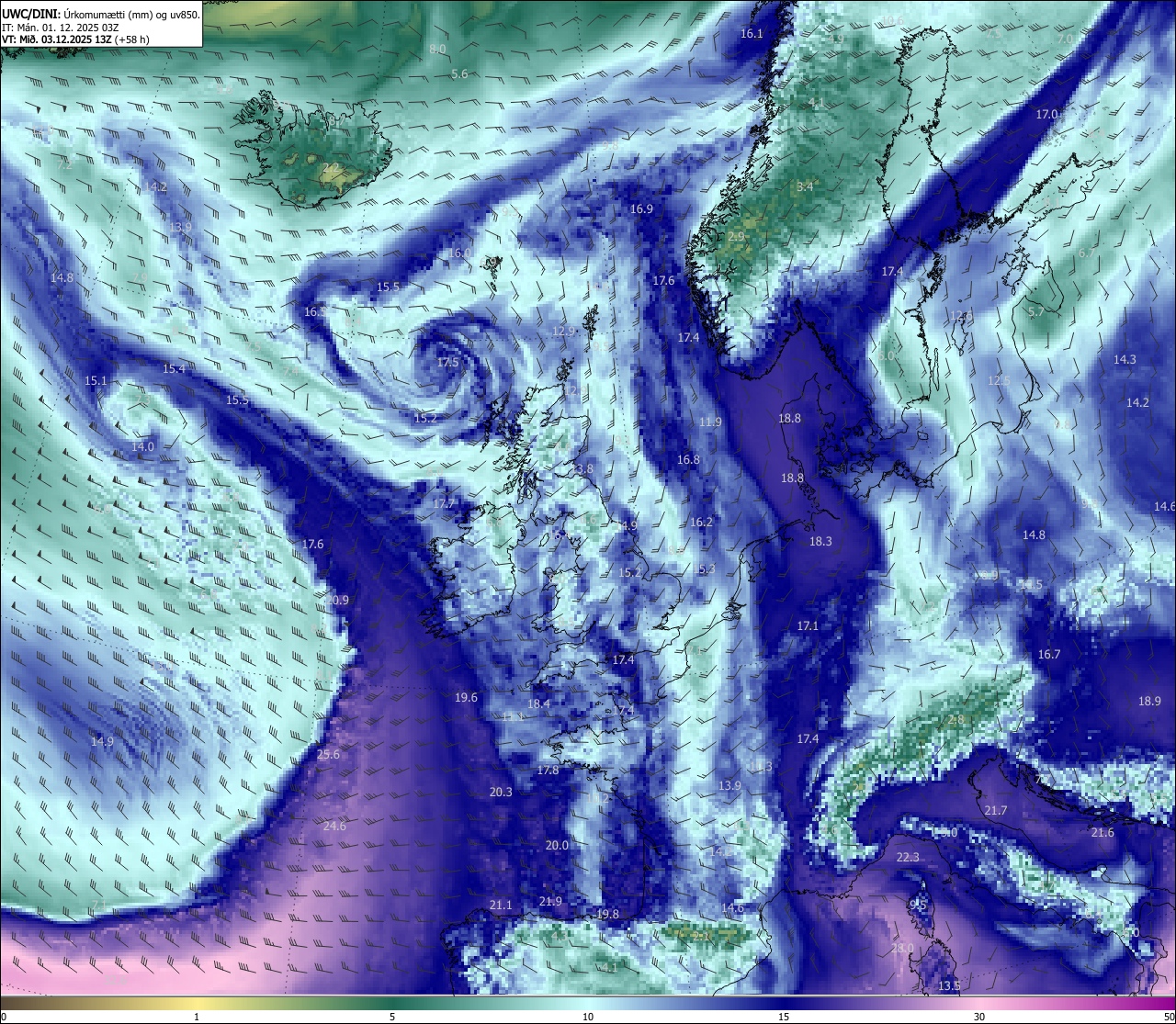
Task: Click the '5.6' value north of Iceland
Action: click(459, 74)
